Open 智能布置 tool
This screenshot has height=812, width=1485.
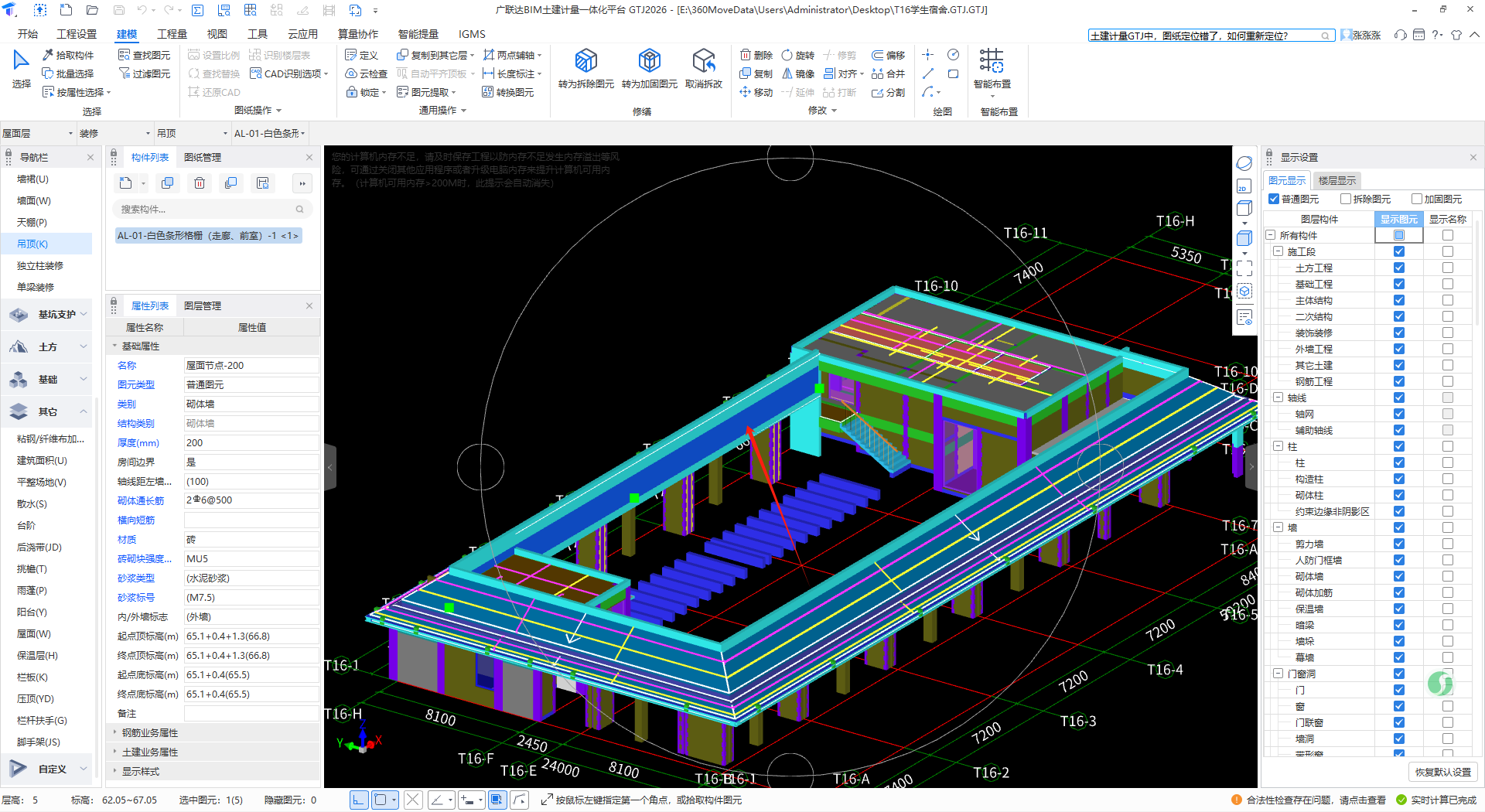pyautogui.click(x=992, y=71)
